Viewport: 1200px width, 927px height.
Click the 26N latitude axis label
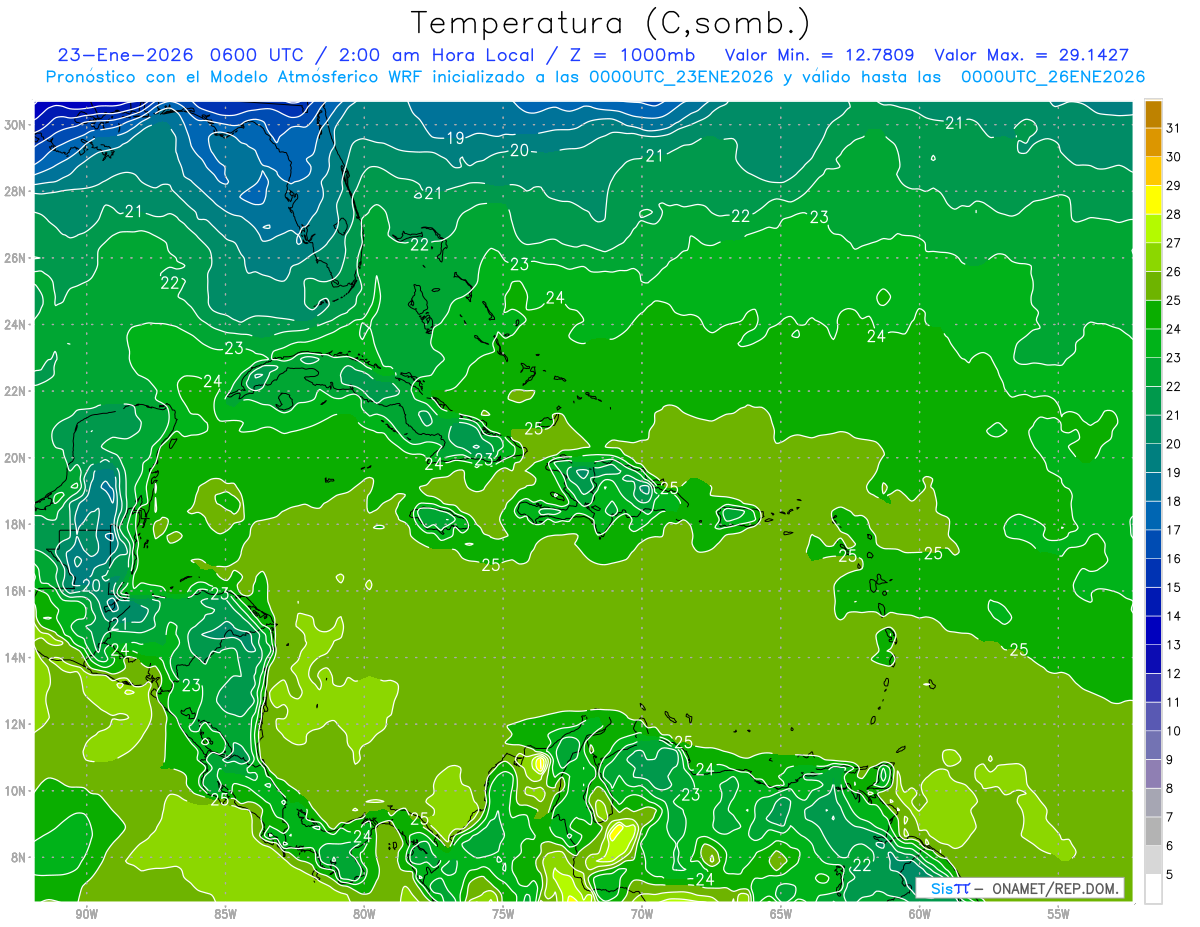click(17, 258)
